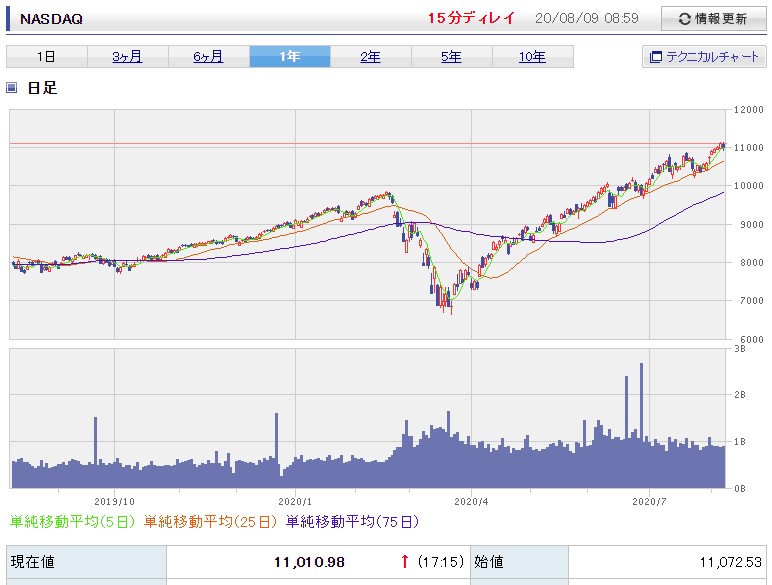The height and width of the screenshot is (585, 772).
Task: Click the latest candlestick near 11000
Action: click(723, 146)
